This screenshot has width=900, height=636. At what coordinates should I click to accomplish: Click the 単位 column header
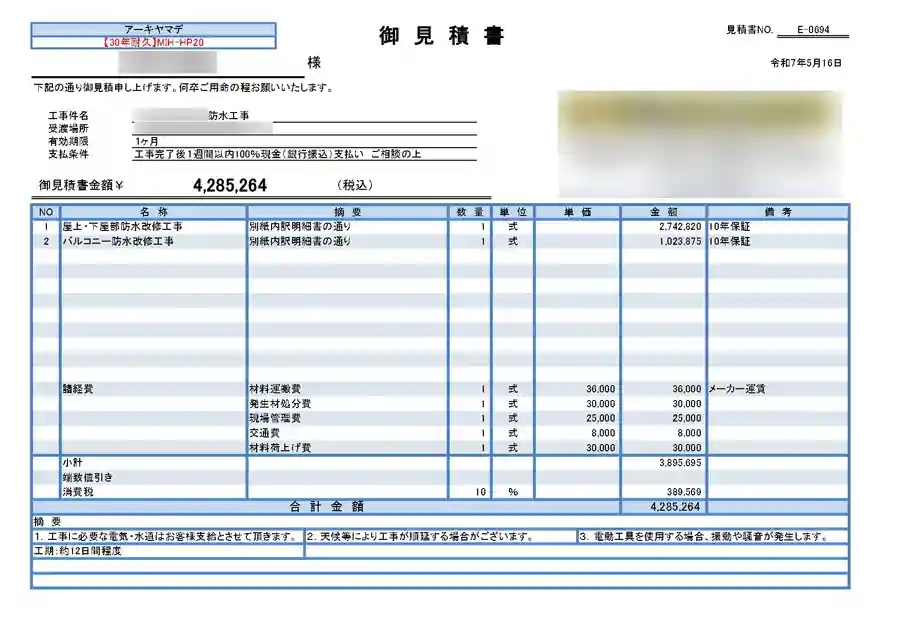(513, 212)
